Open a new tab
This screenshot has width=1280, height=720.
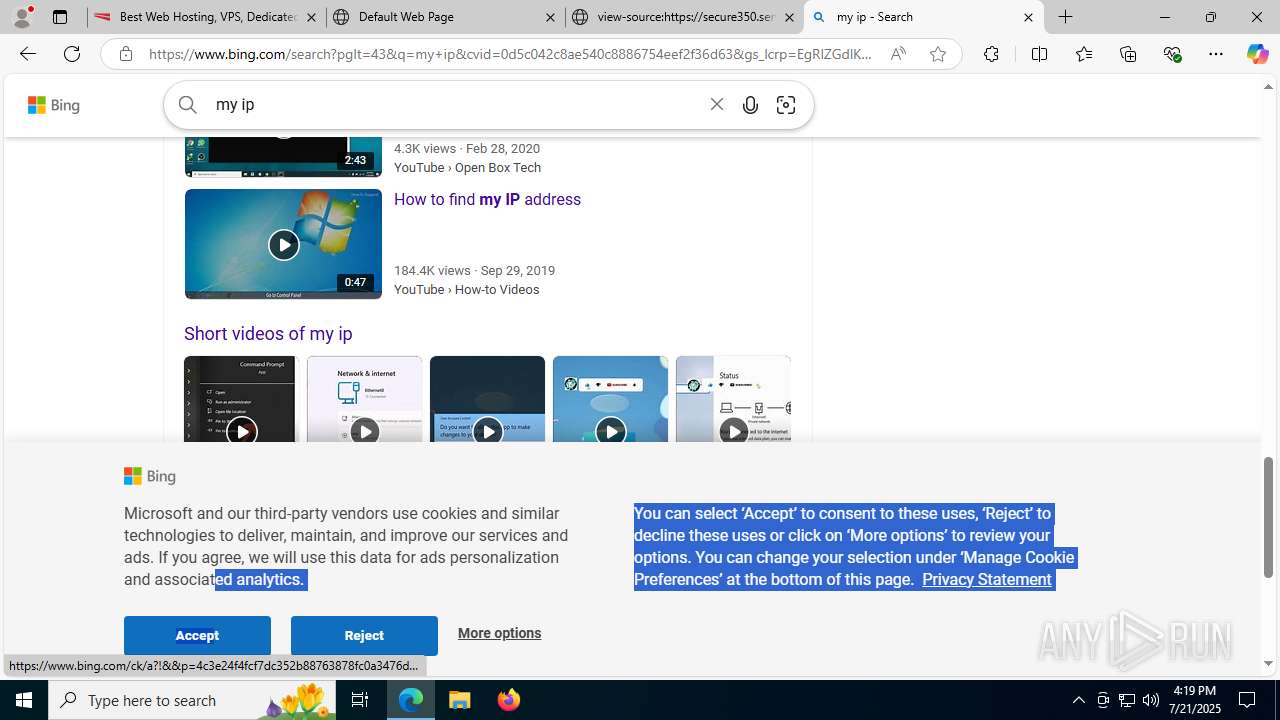click(x=1066, y=17)
